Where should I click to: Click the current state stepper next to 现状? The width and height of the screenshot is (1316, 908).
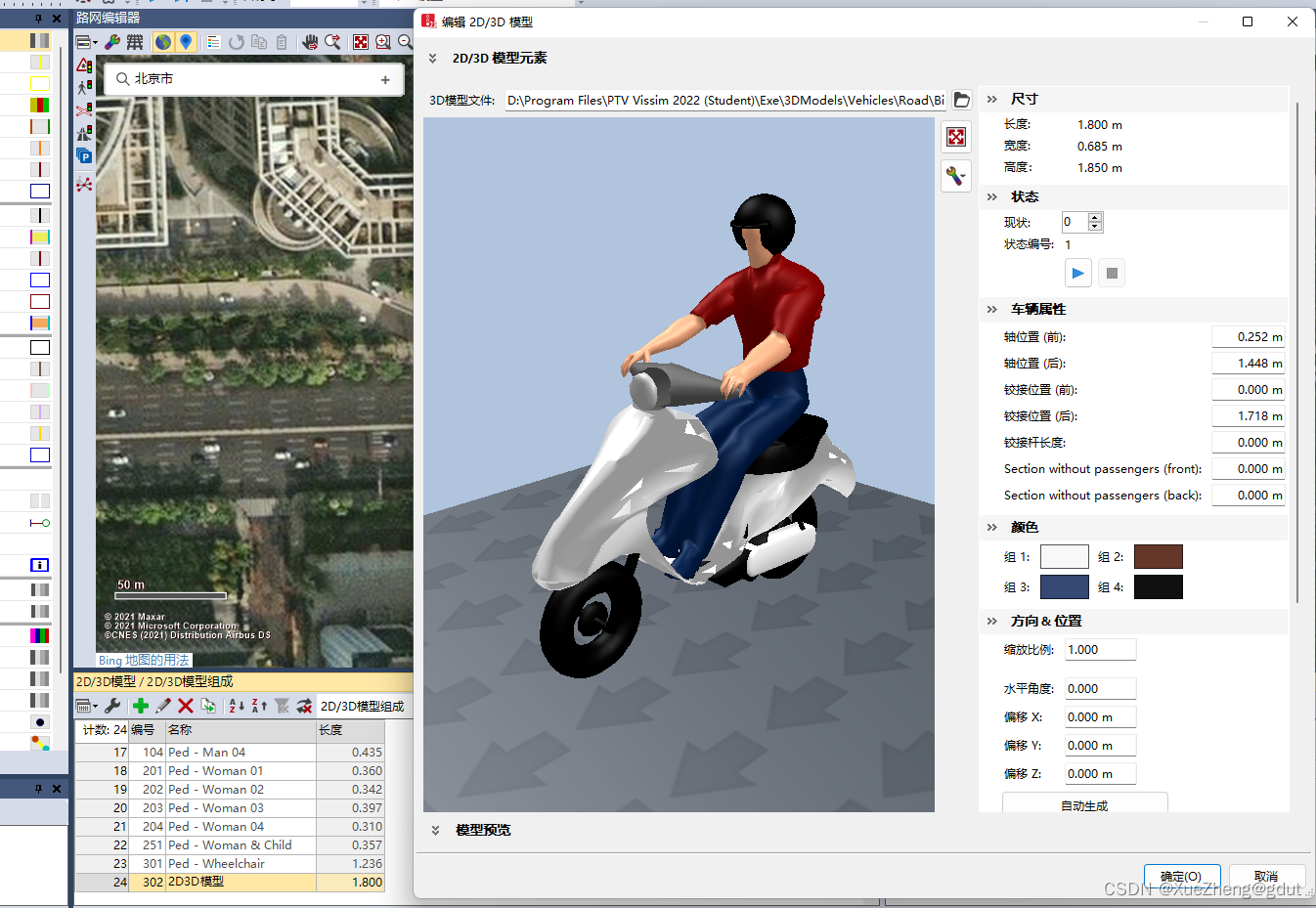[1095, 222]
